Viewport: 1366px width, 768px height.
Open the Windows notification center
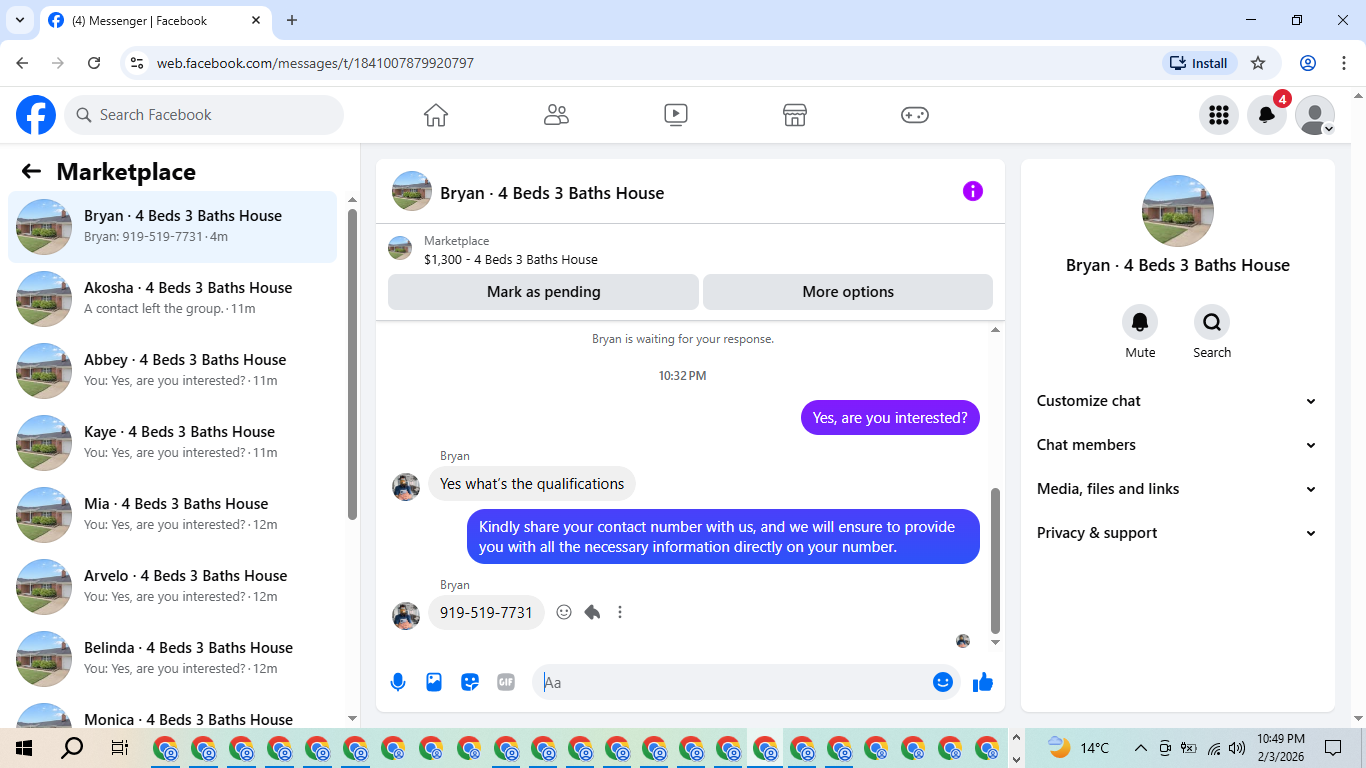click(x=1332, y=748)
